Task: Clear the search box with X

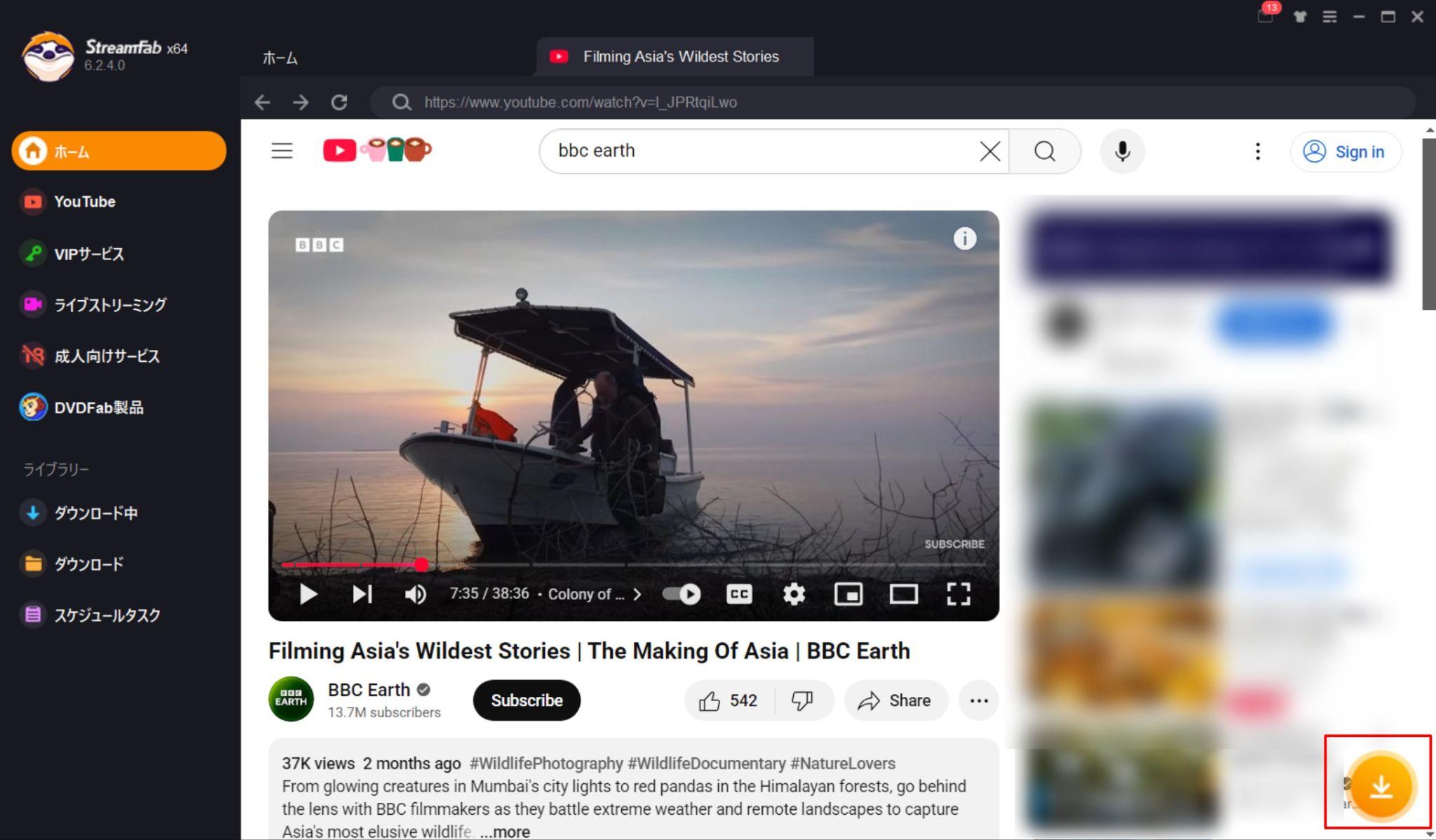Action: [x=989, y=151]
